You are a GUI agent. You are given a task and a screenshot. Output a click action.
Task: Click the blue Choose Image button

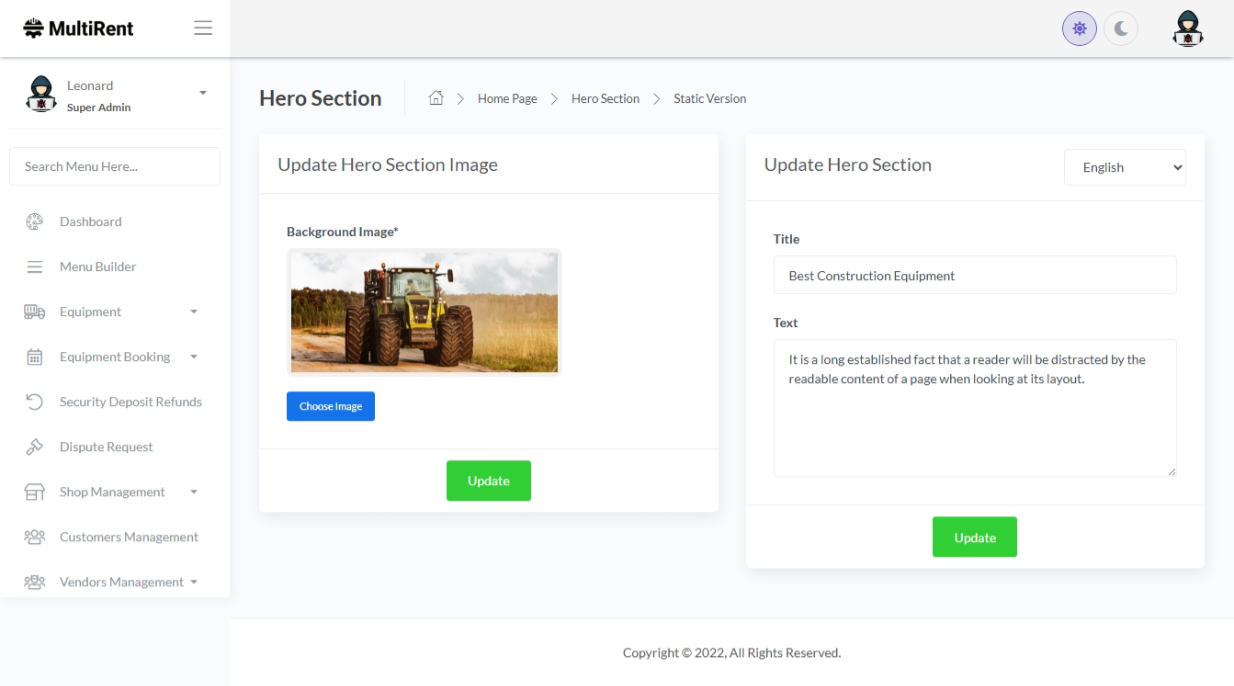point(330,406)
